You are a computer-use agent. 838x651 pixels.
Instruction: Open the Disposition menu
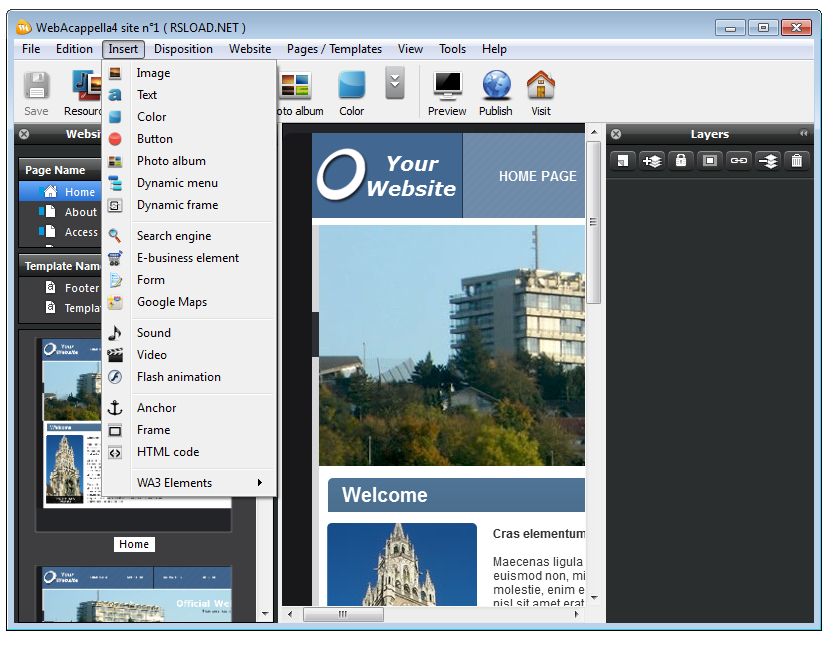[x=183, y=49]
